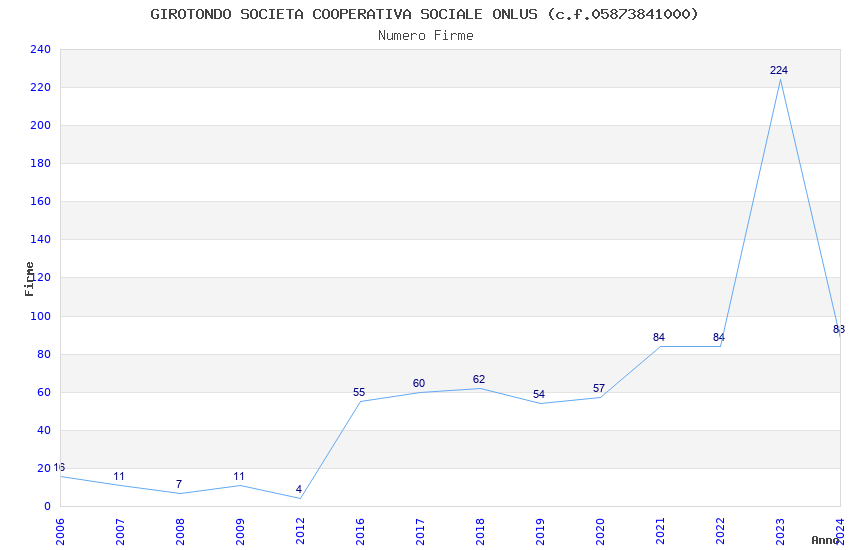Click the 80 y-axis tick label
Viewport: 850px width, 550px height.
tap(43, 354)
